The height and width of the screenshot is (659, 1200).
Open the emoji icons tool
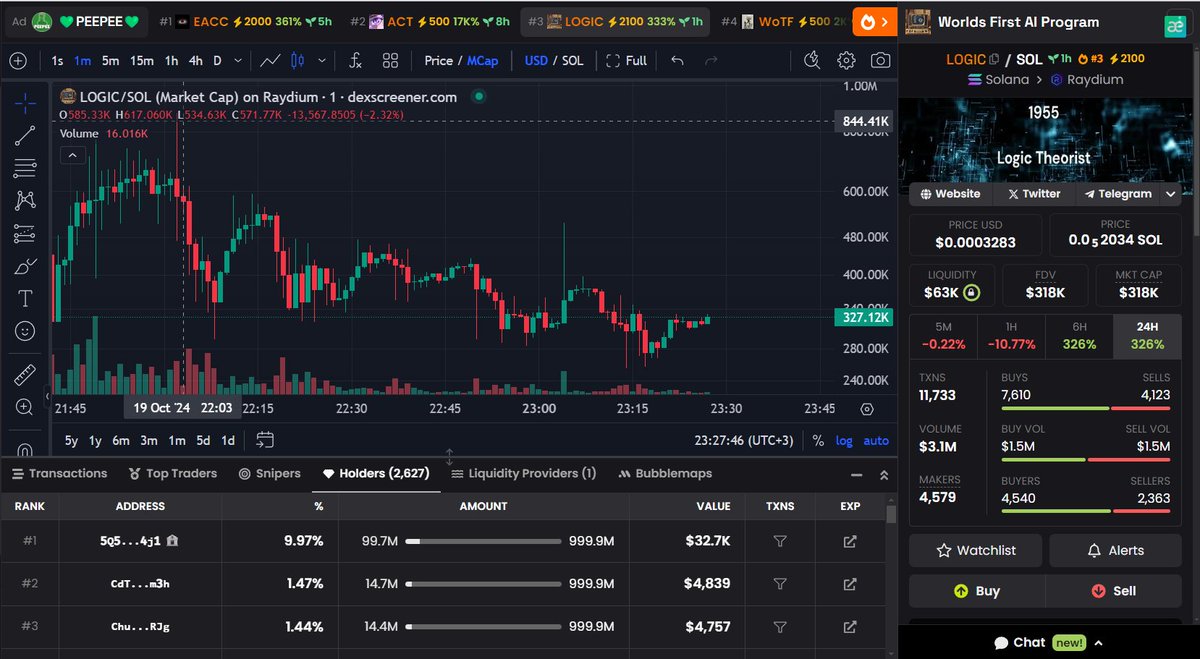click(25, 331)
